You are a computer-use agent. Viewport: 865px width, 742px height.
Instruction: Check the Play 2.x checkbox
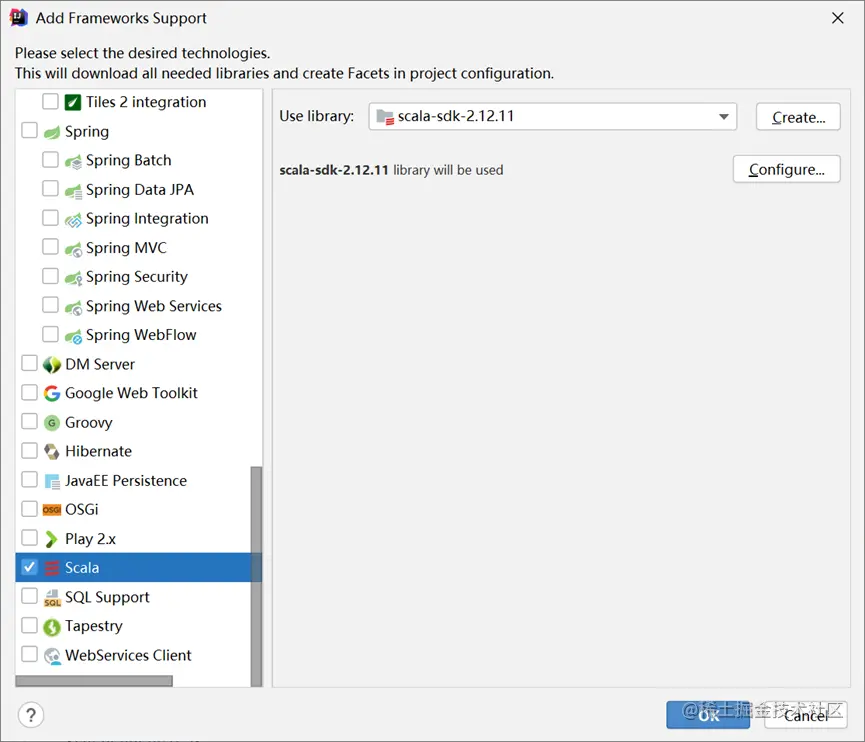click(x=29, y=537)
